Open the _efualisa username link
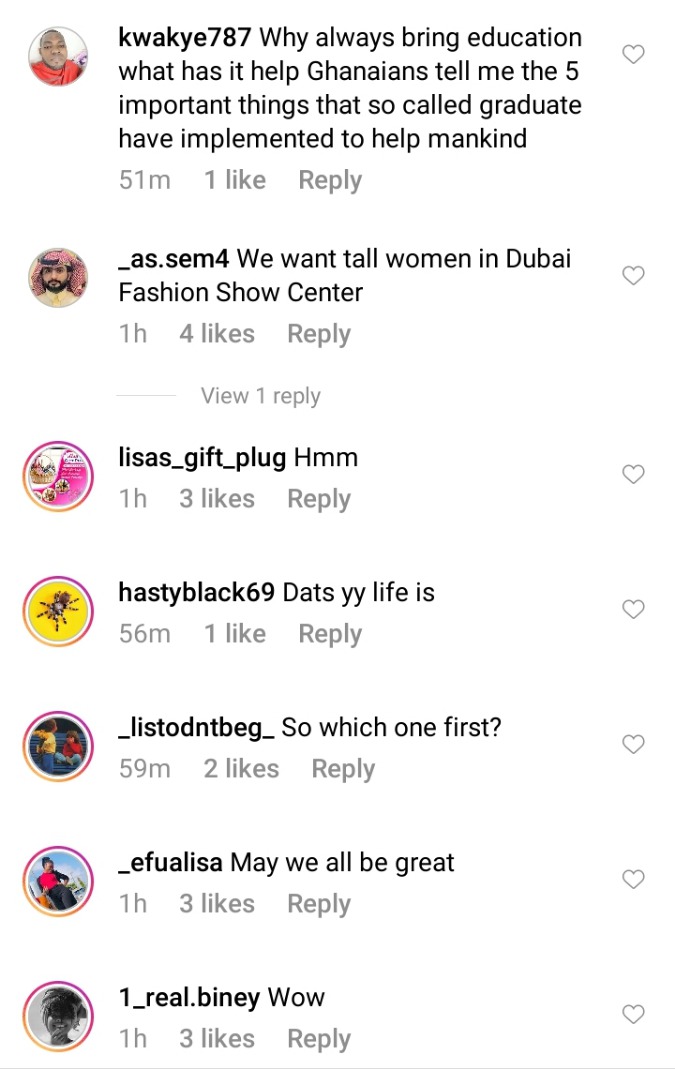The width and height of the screenshot is (675, 1072). (170, 863)
